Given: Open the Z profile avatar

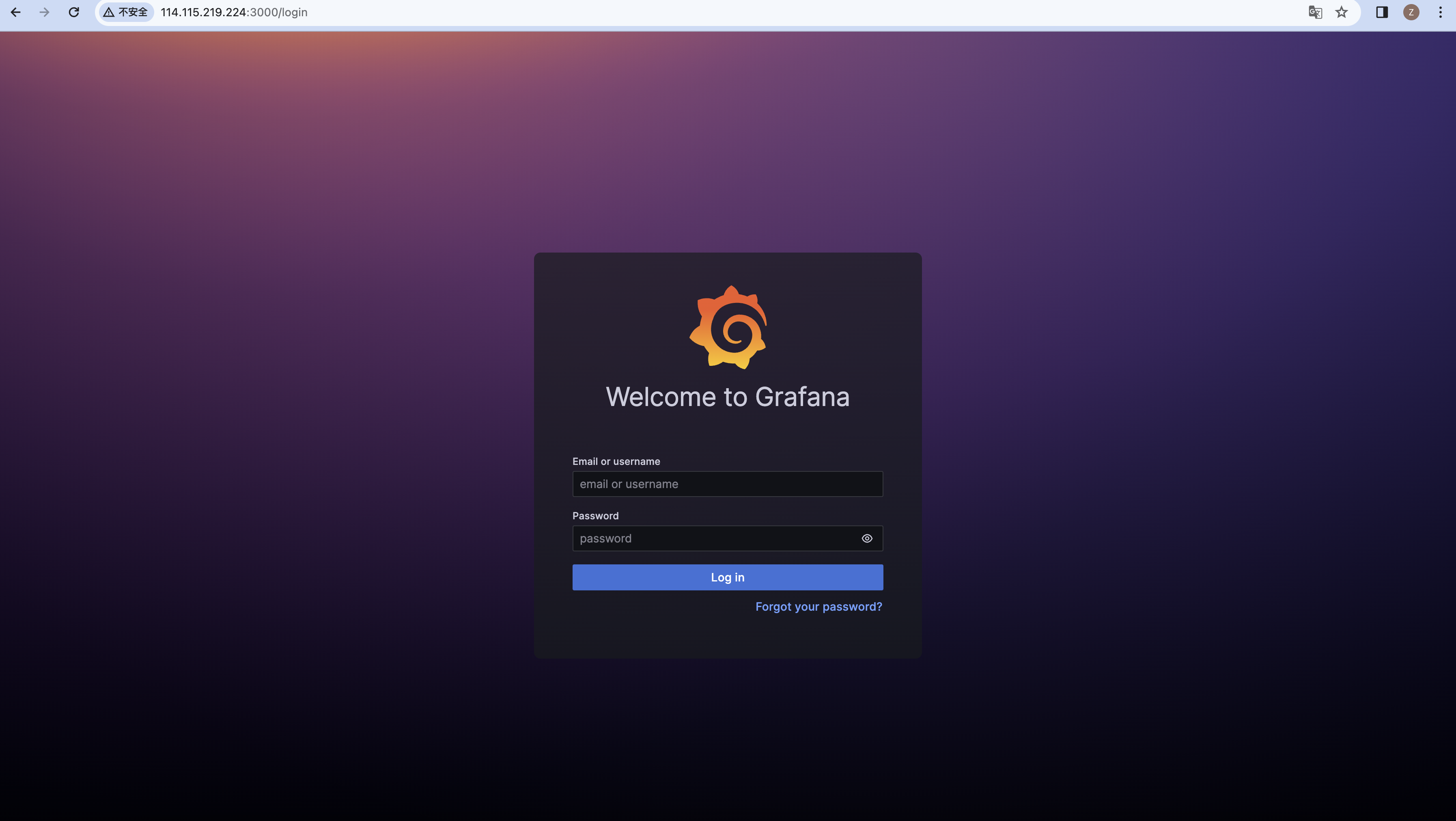Looking at the screenshot, I should pyautogui.click(x=1411, y=12).
